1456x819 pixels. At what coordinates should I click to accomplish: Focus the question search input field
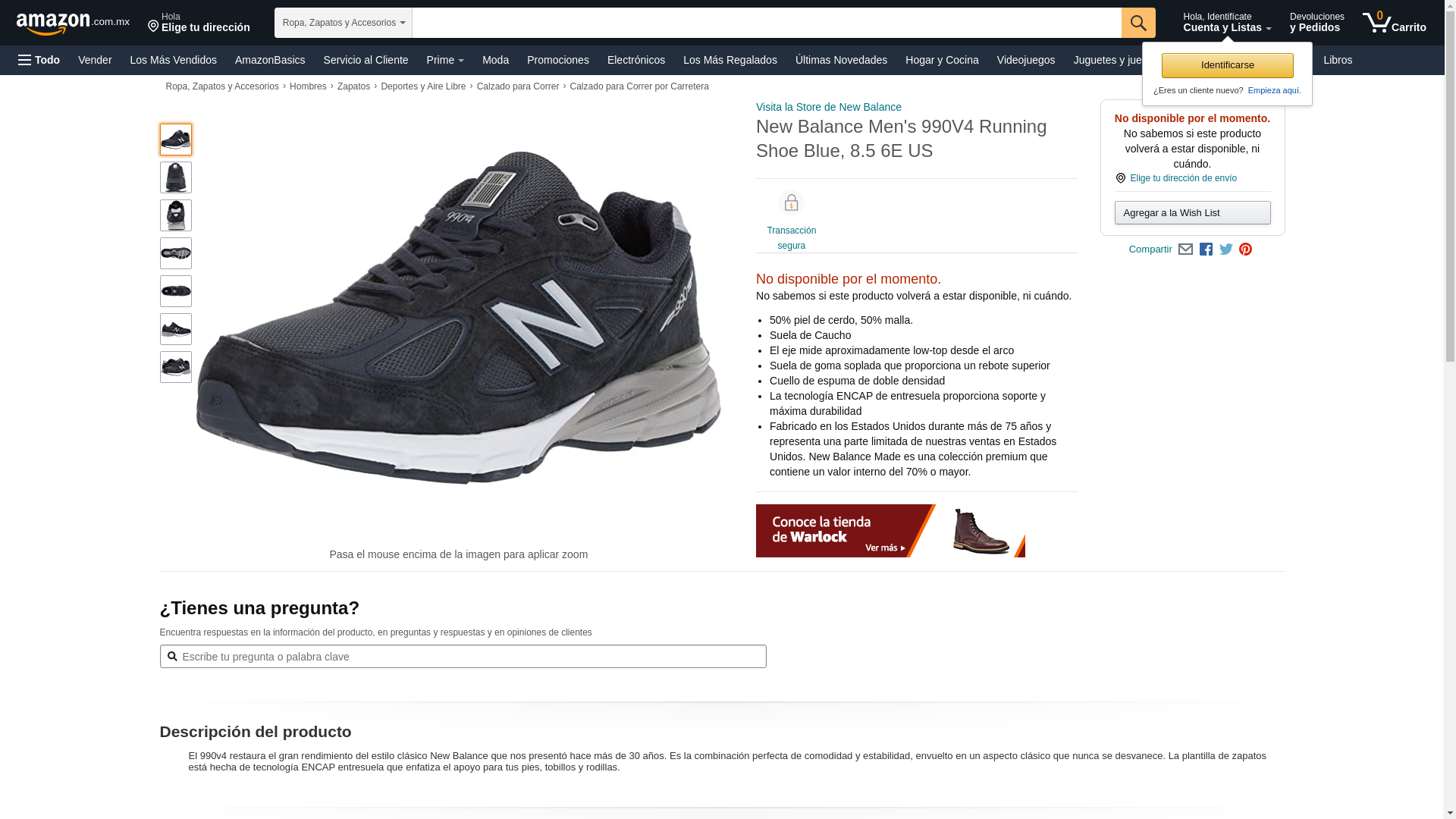(x=463, y=657)
